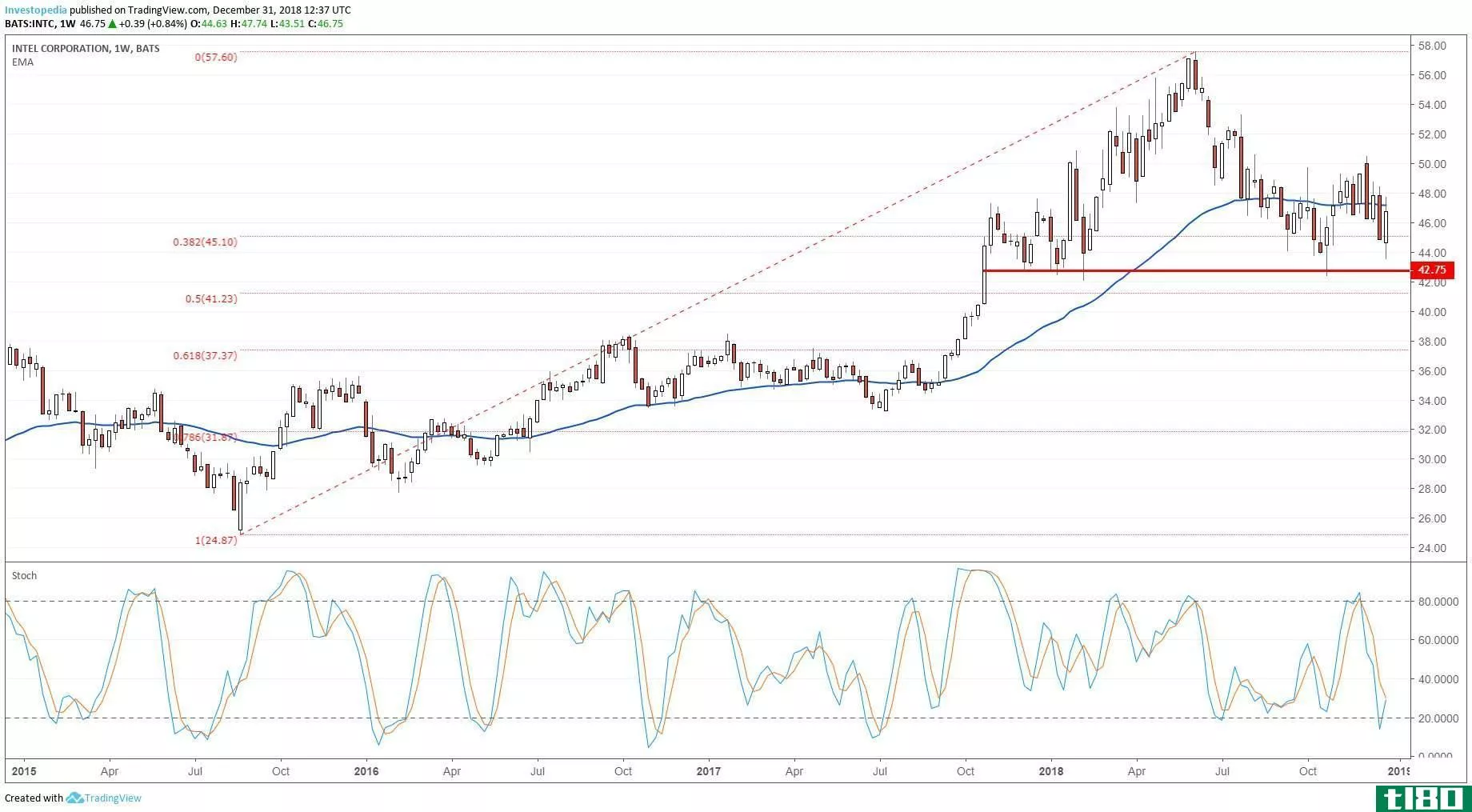Click the 0.786(31.87) Fibonacci label
The image size is (1472, 812).
[205, 438]
